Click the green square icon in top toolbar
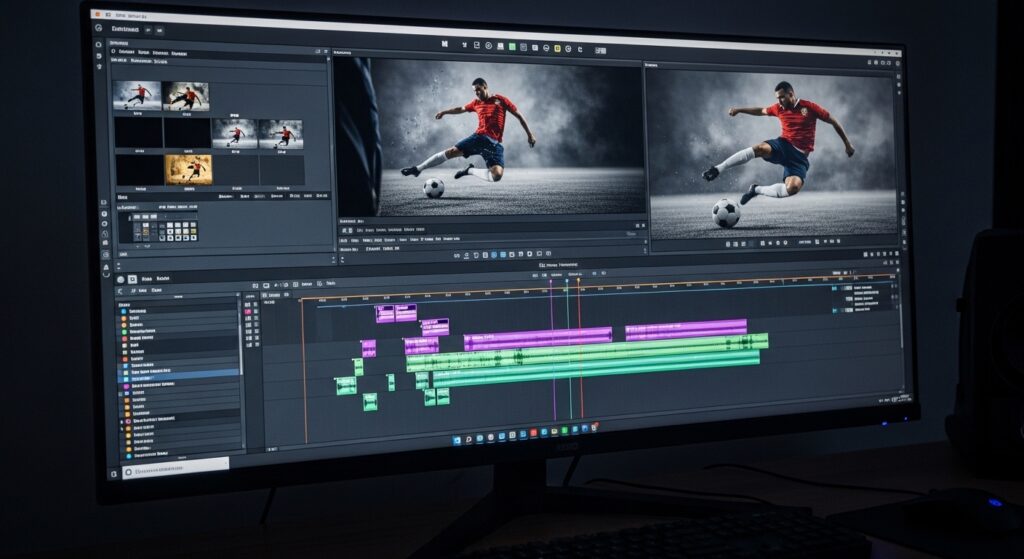 point(511,46)
